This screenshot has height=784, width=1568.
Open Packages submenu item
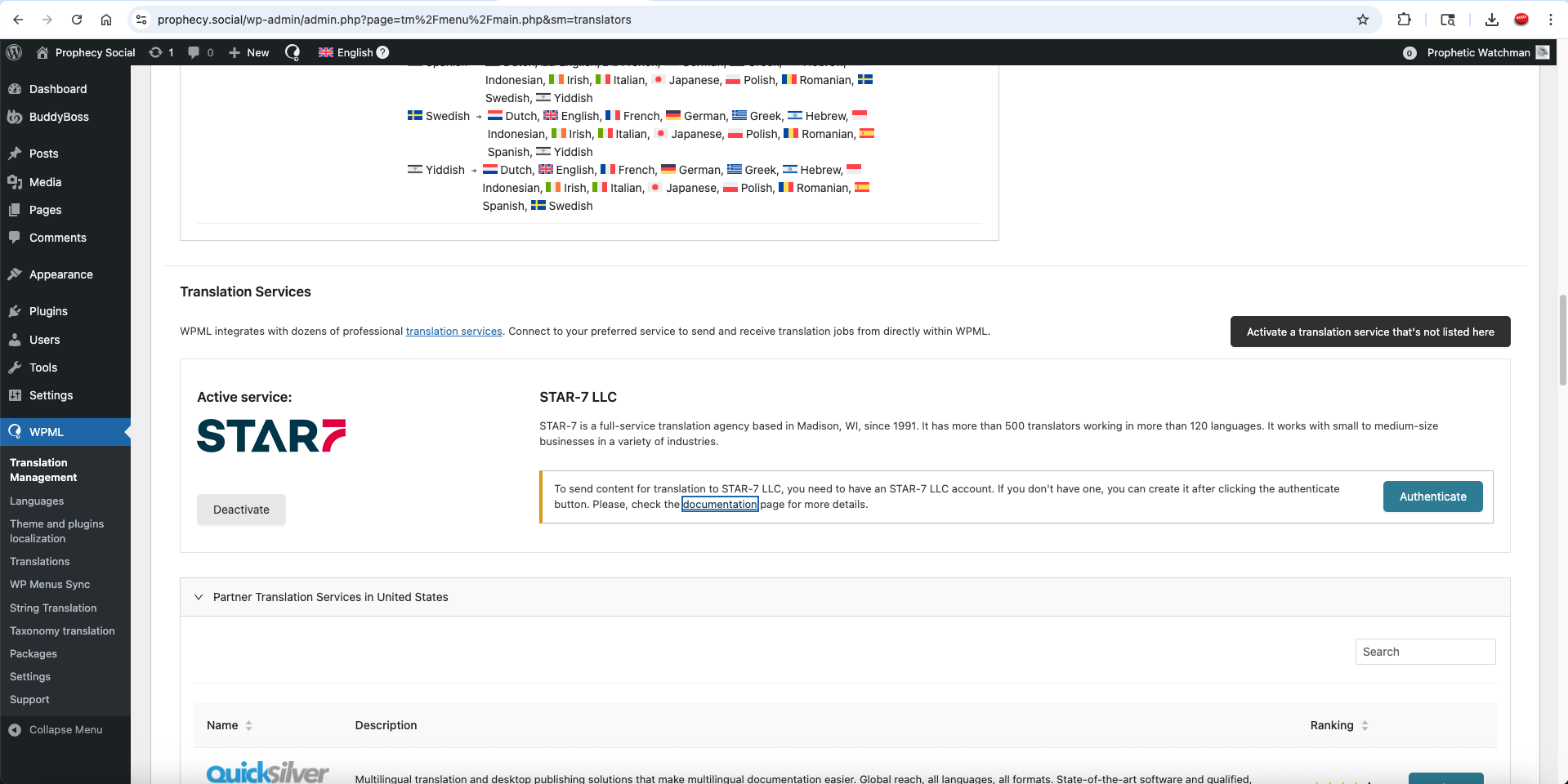point(34,654)
